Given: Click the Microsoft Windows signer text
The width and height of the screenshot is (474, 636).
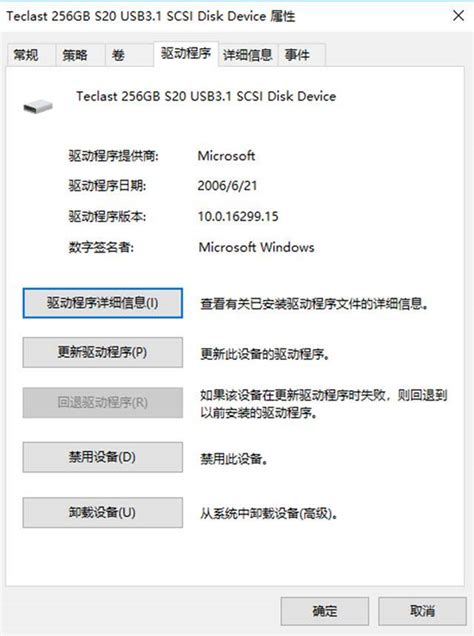Looking at the screenshot, I should [256, 247].
